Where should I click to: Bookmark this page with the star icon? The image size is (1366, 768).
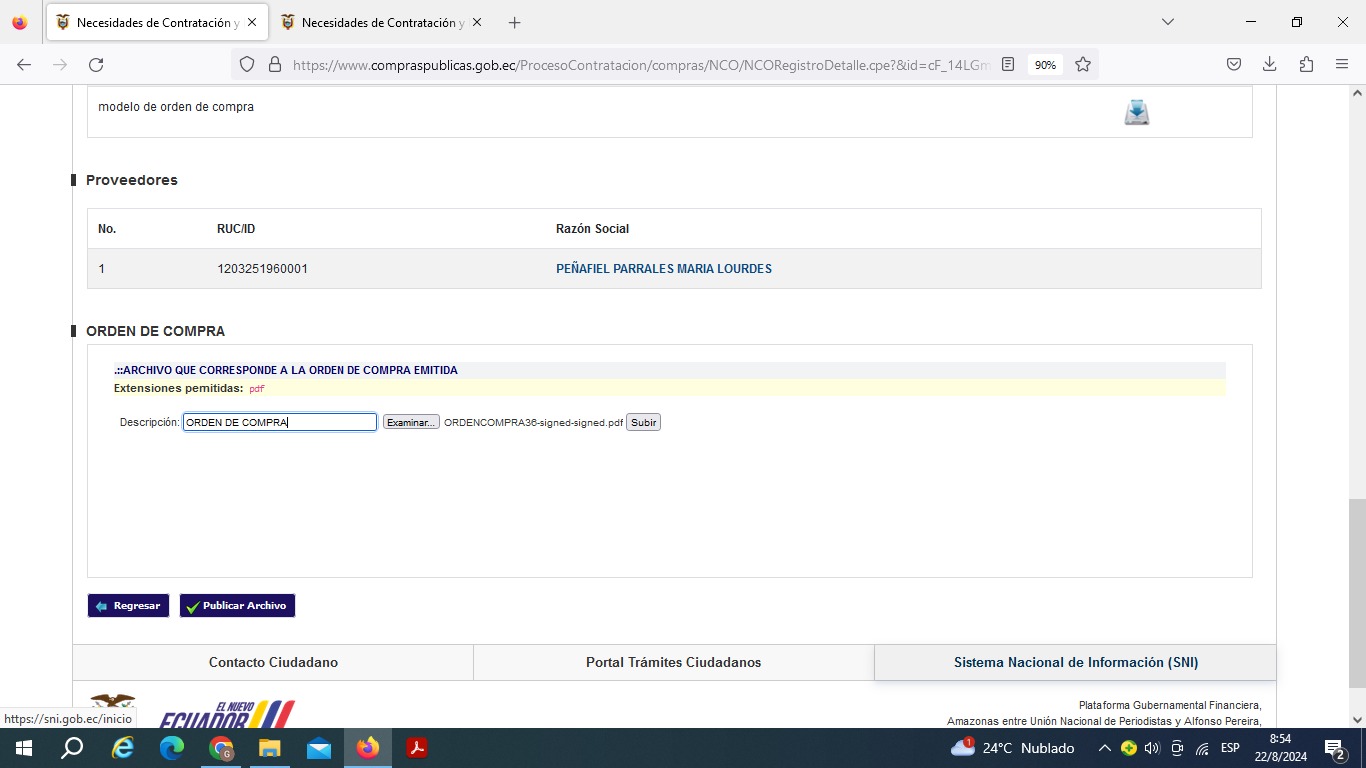1082,65
